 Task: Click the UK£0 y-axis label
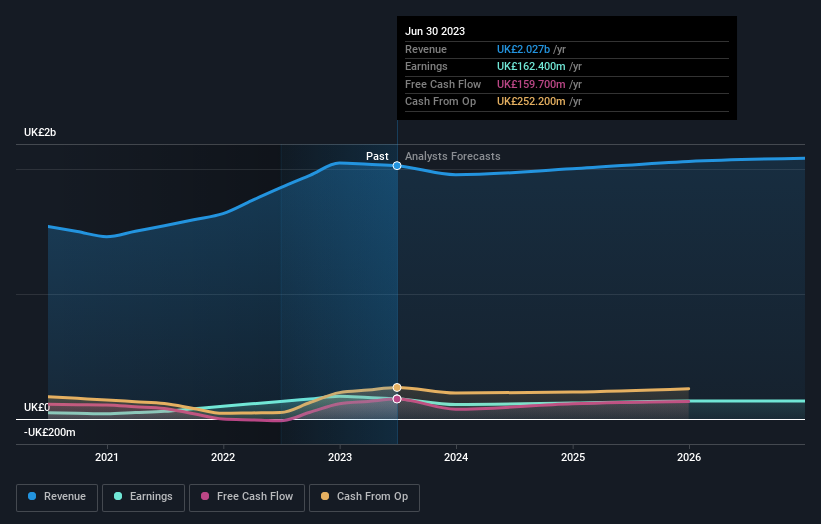pos(37,407)
